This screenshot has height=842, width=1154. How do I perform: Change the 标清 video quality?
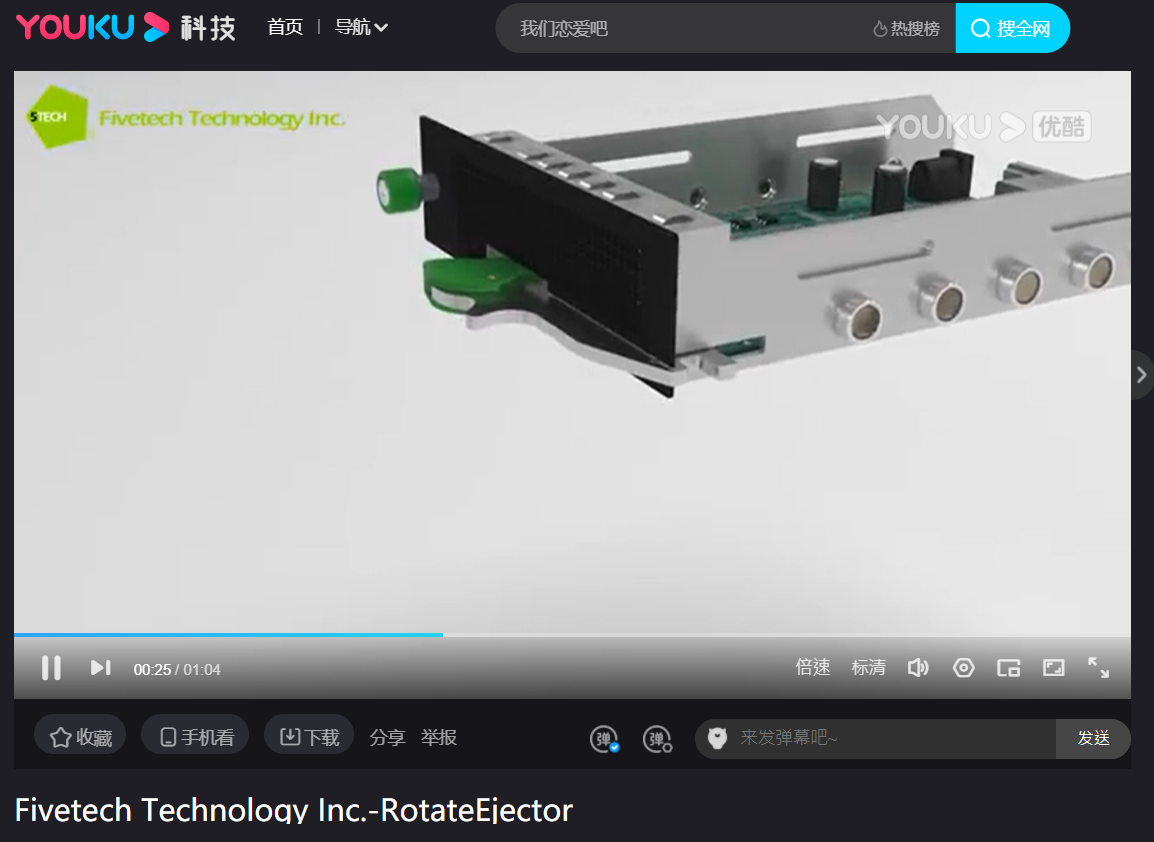868,668
